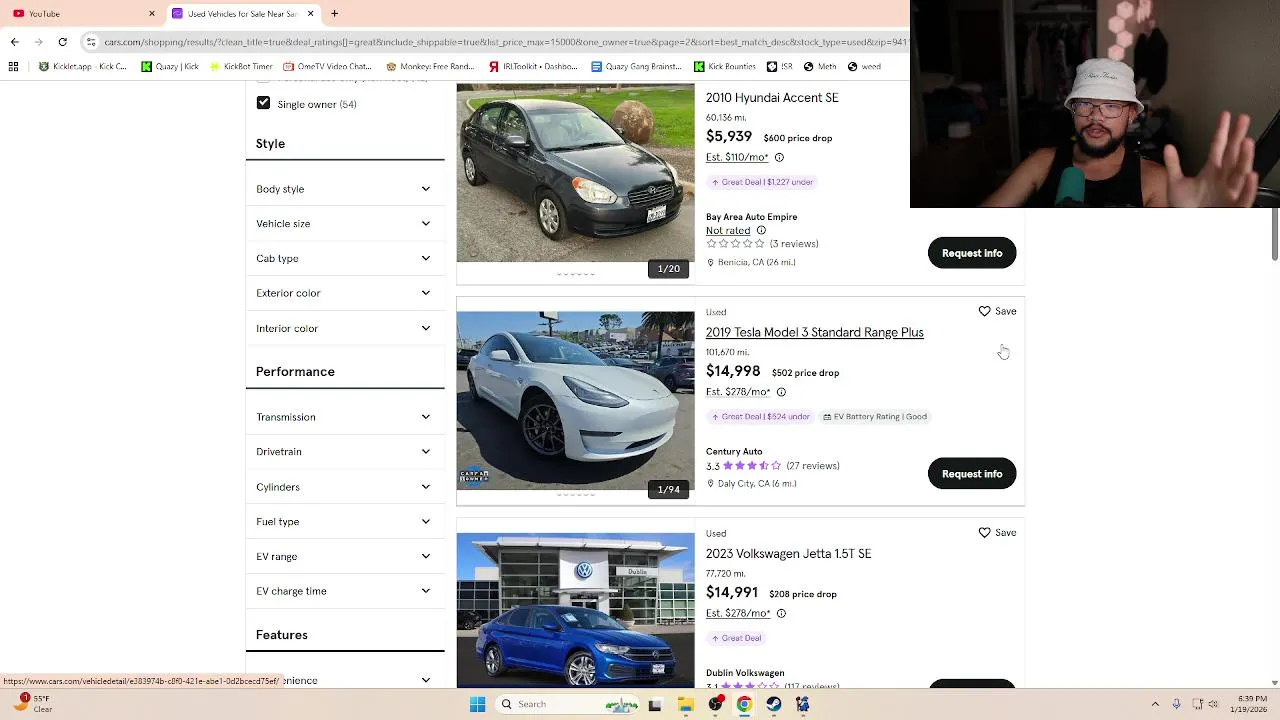Screen dimensions: 1280x720
Task: Open the 2019 Tesla Model 3 listing title
Action: (x=814, y=333)
